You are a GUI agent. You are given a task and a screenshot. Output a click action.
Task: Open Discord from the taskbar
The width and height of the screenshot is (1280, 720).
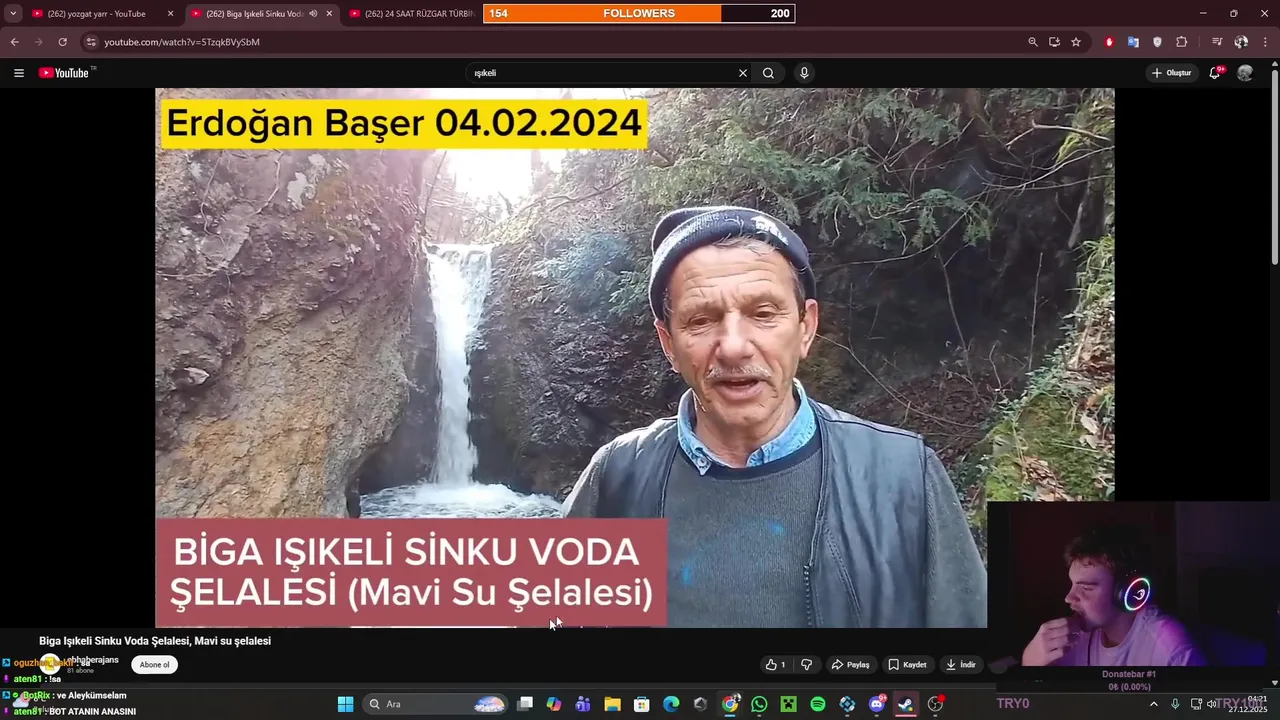[x=877, y=704]
